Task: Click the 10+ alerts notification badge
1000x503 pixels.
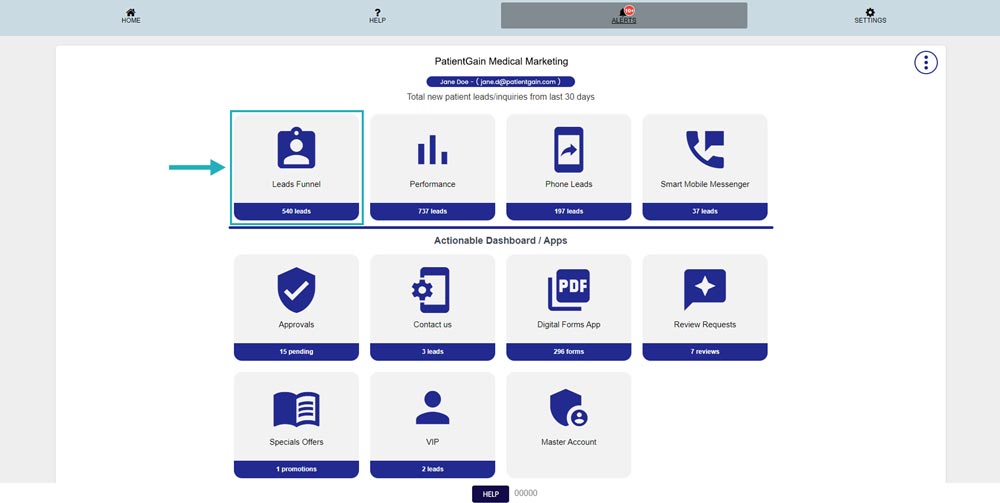Action: coord(629,10)
